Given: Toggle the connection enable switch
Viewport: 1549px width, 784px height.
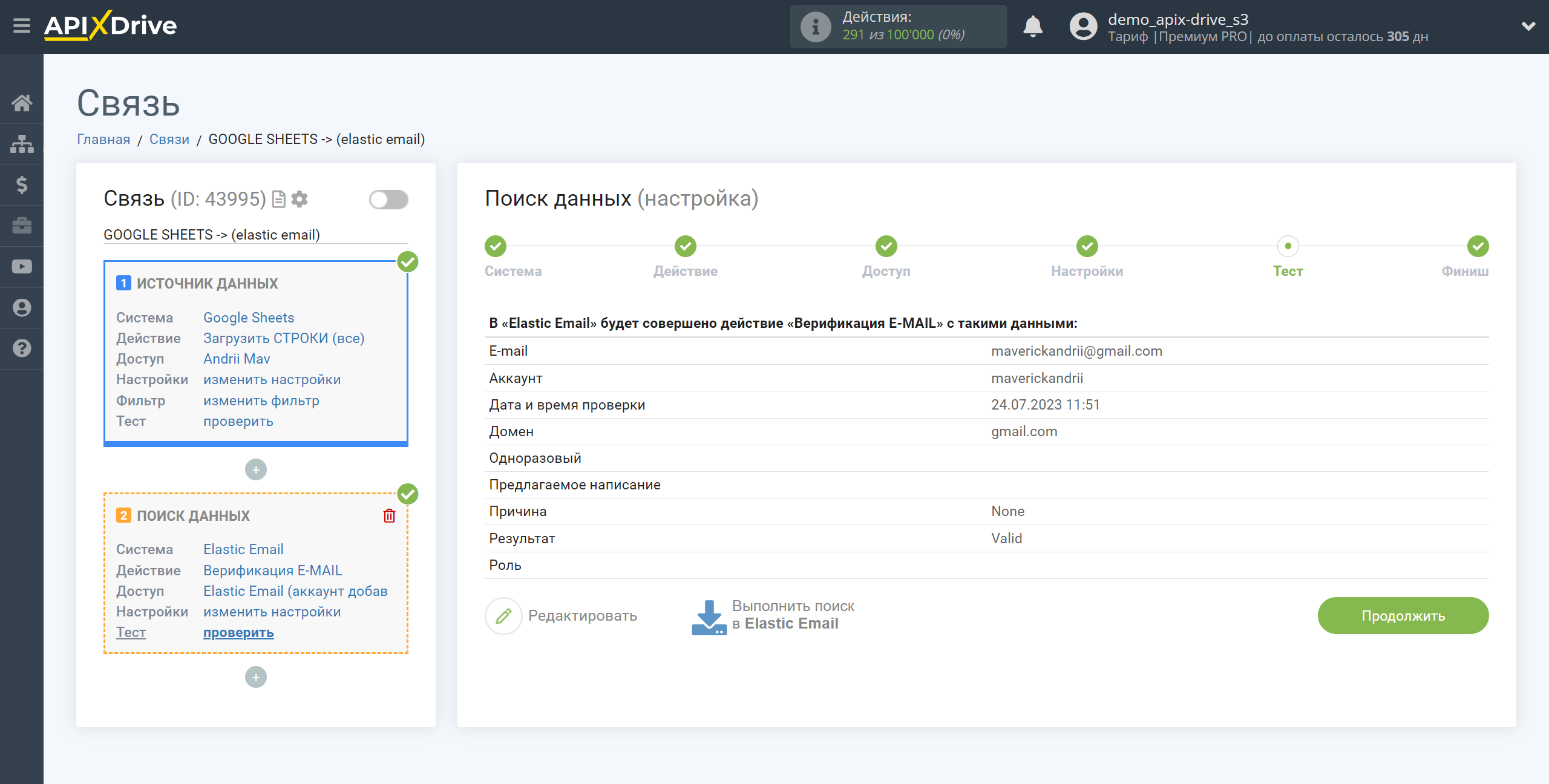Looking at the screenshot, I should click(388, 200).
